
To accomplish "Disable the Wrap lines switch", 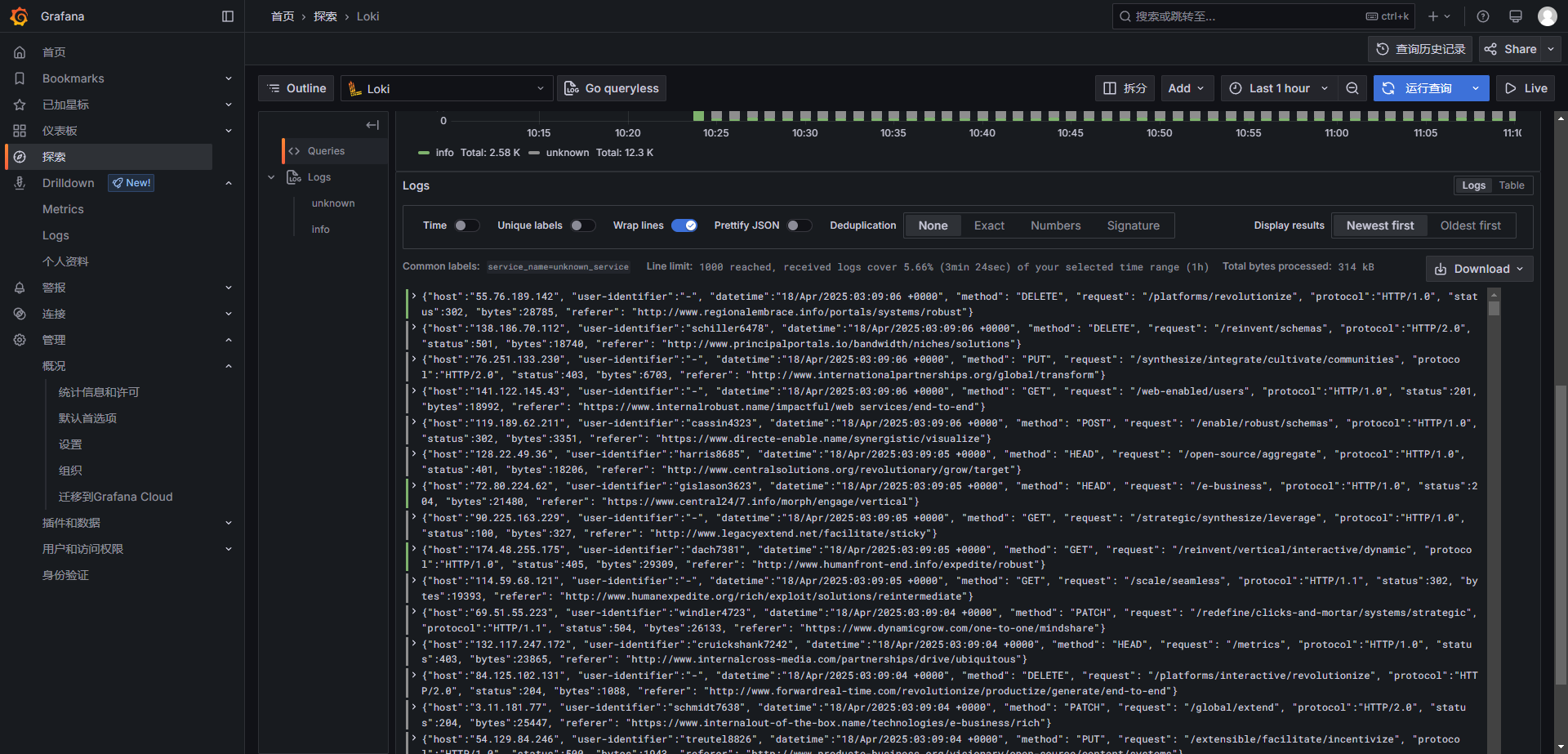I will coord(684,225).
